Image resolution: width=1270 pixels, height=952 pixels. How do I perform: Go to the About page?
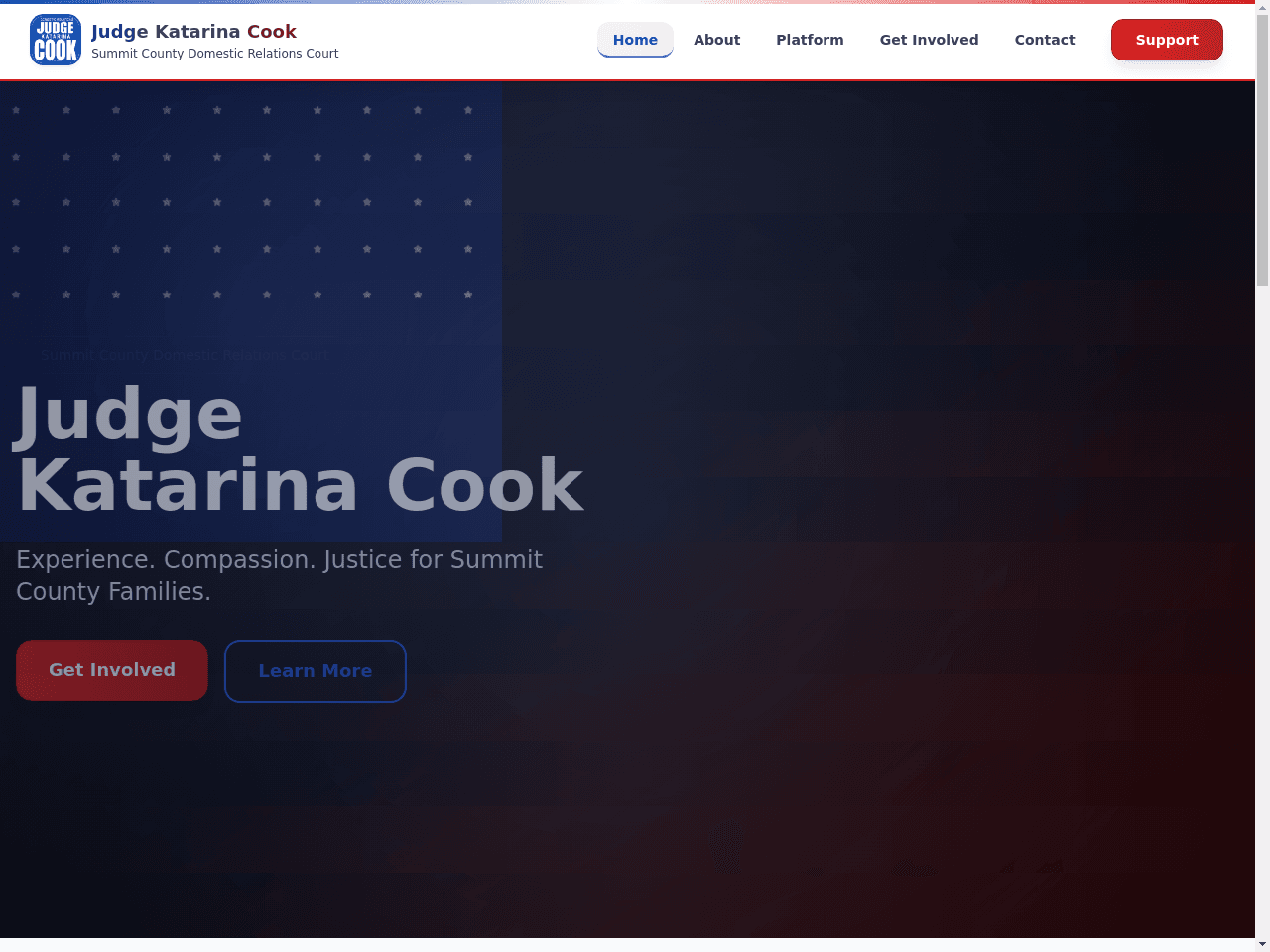[x=716, y=40]
